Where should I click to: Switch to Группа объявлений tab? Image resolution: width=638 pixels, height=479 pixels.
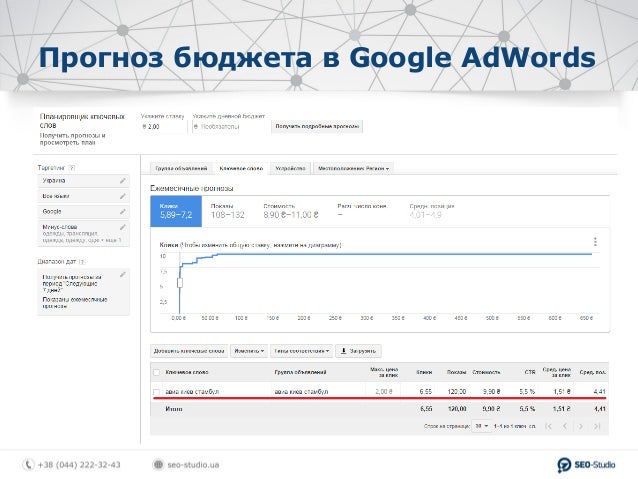(x=181, y=168)
